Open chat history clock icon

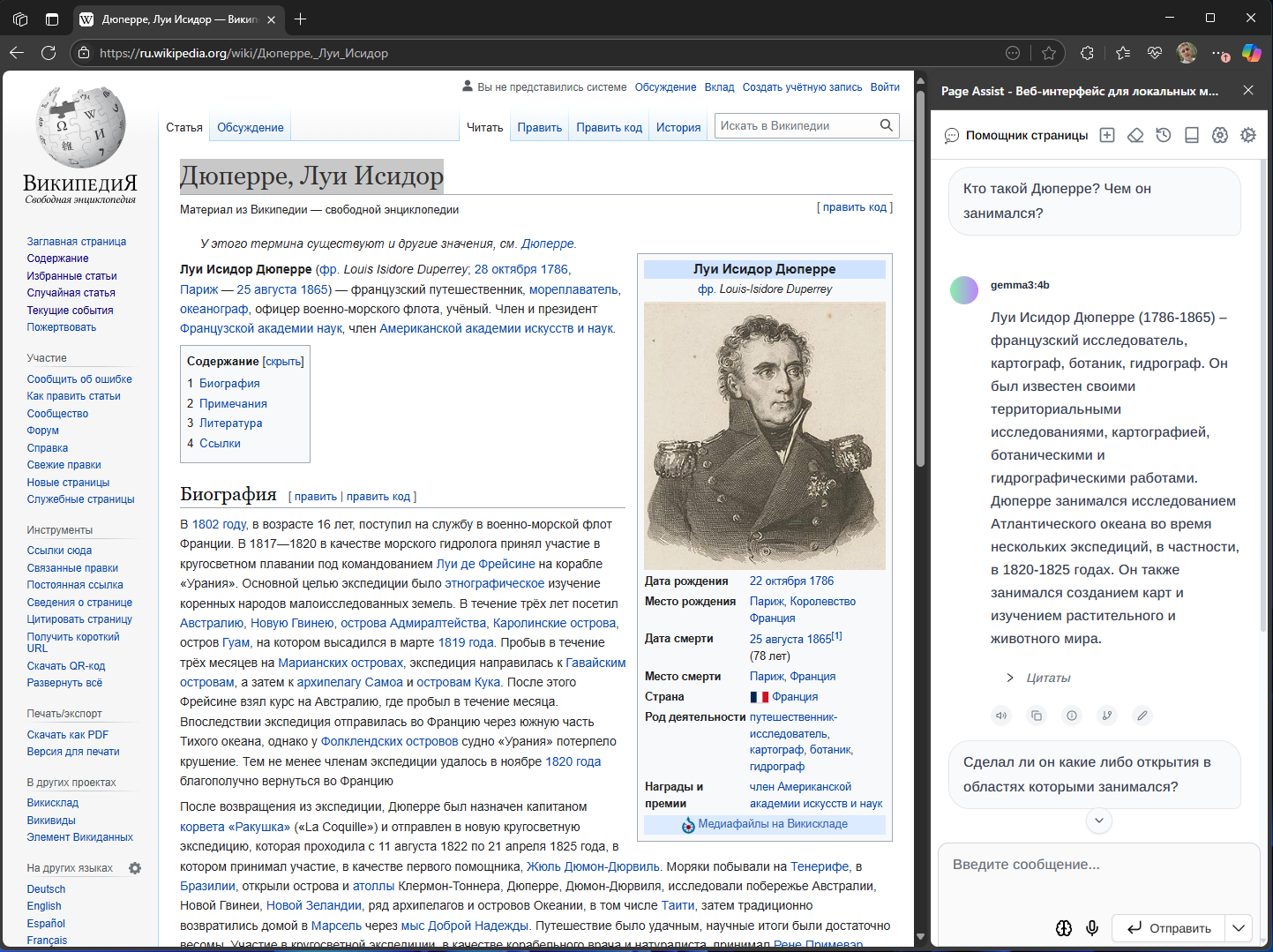pos(1164,135)
